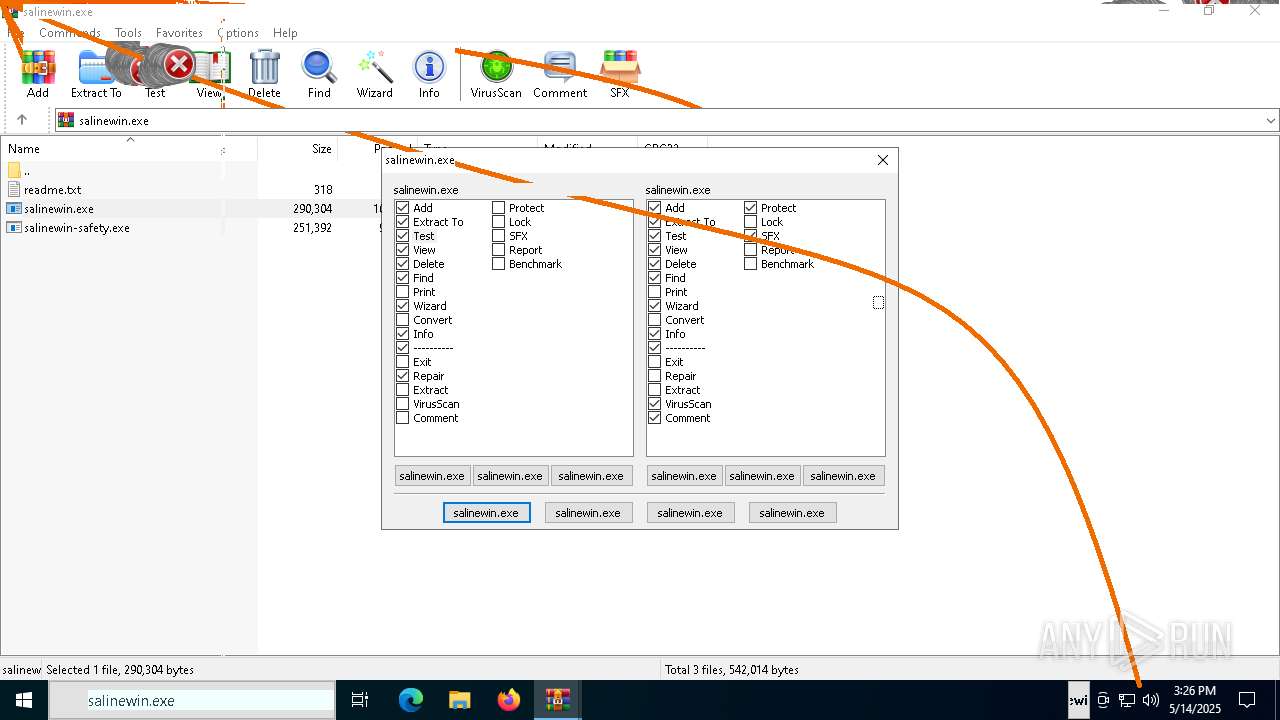
Task: Close the salinewin.exe dialog with X
Action: coord(882,160)
